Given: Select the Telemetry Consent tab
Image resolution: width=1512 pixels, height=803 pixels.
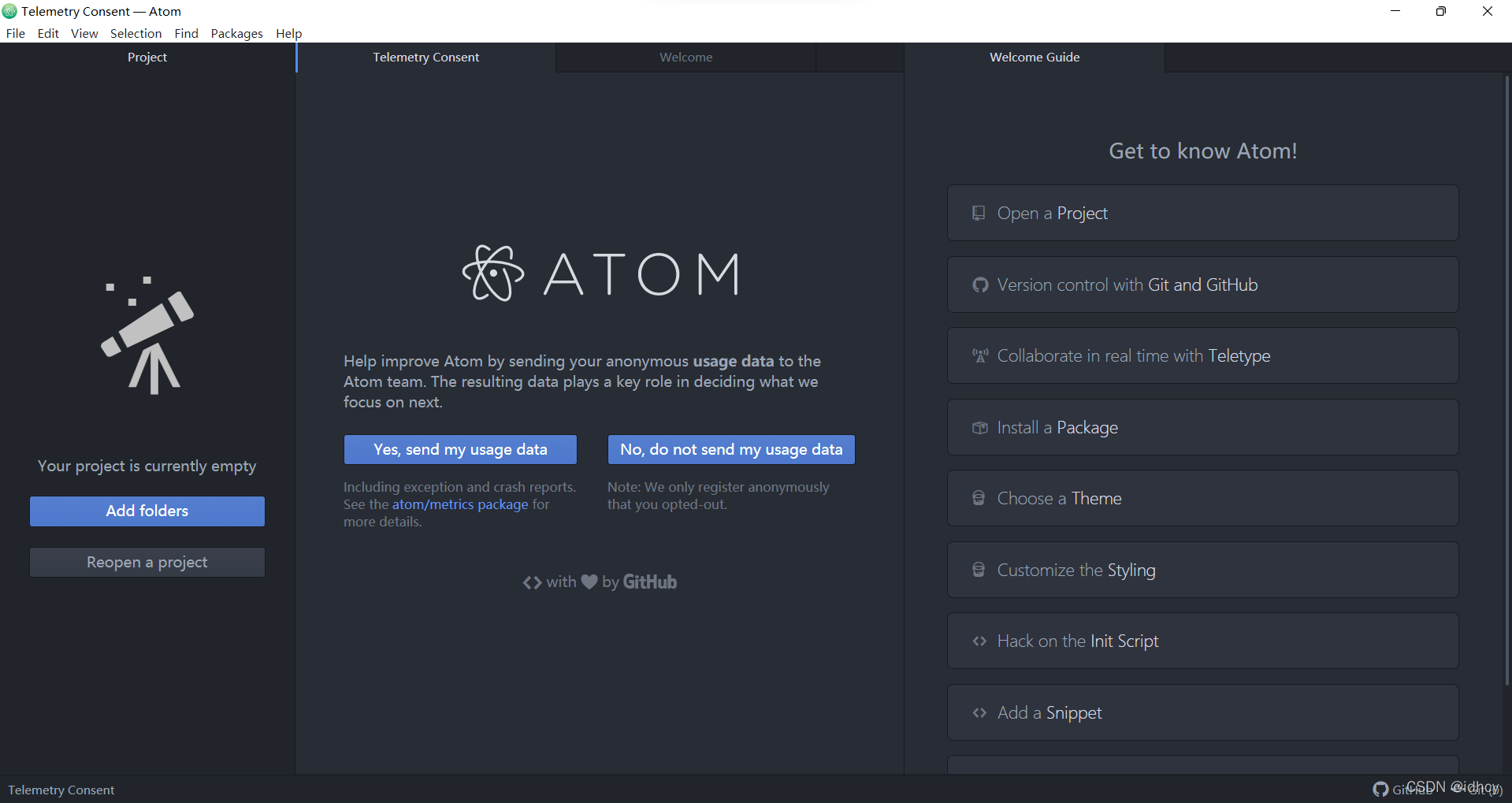Looking at the screenshot, I should pos(425,57).
